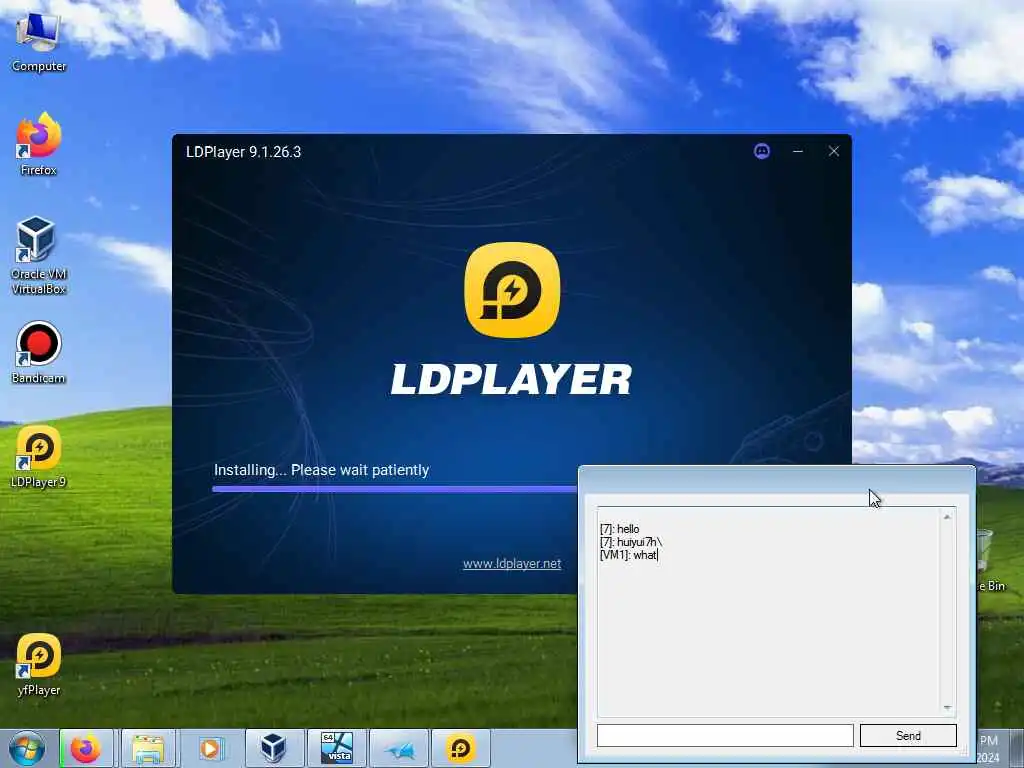1024x768 pixels.
Task: Click the installation progress bar
Action: (x=395, y=488)
